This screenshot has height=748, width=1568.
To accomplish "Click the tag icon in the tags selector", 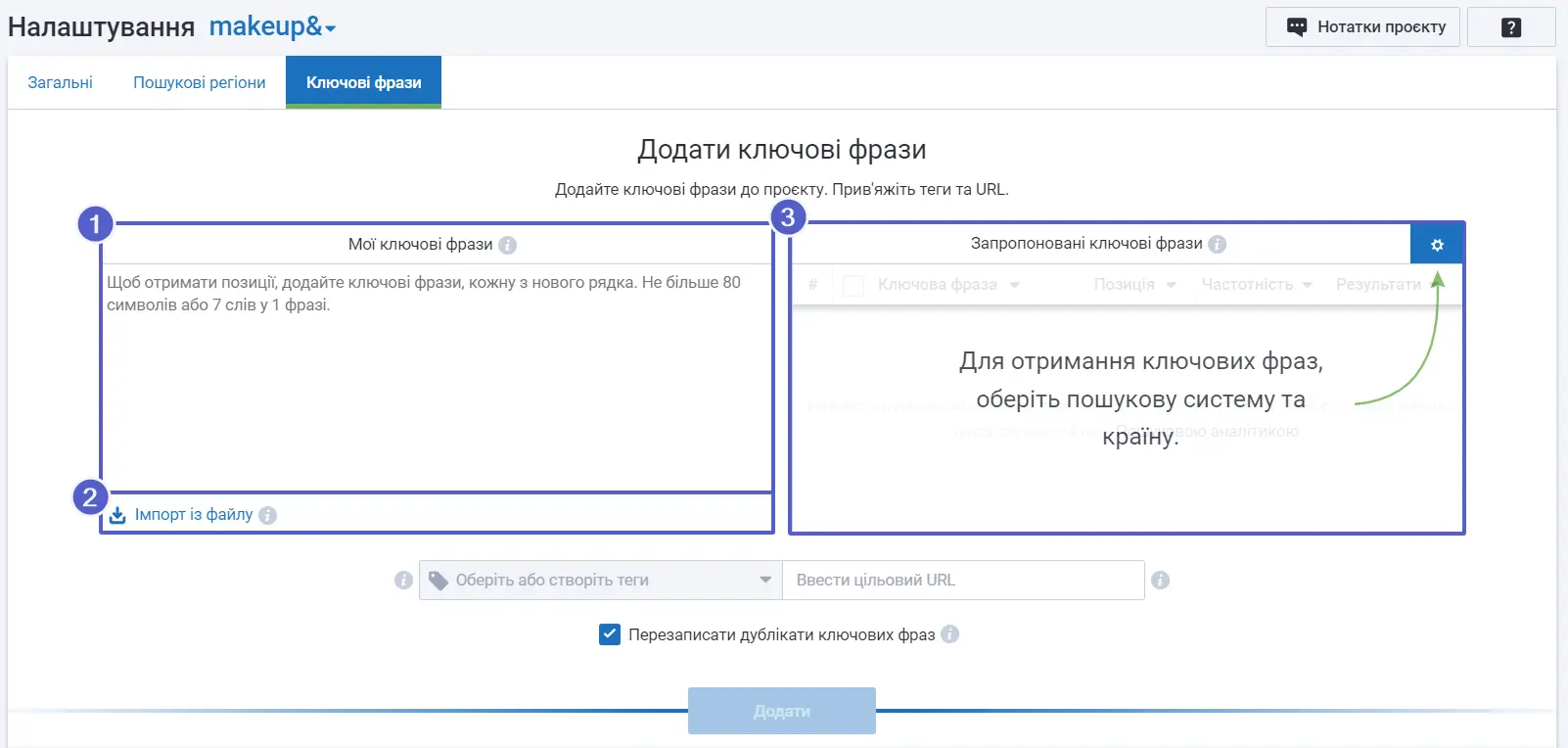I will (x=438, y=580).
